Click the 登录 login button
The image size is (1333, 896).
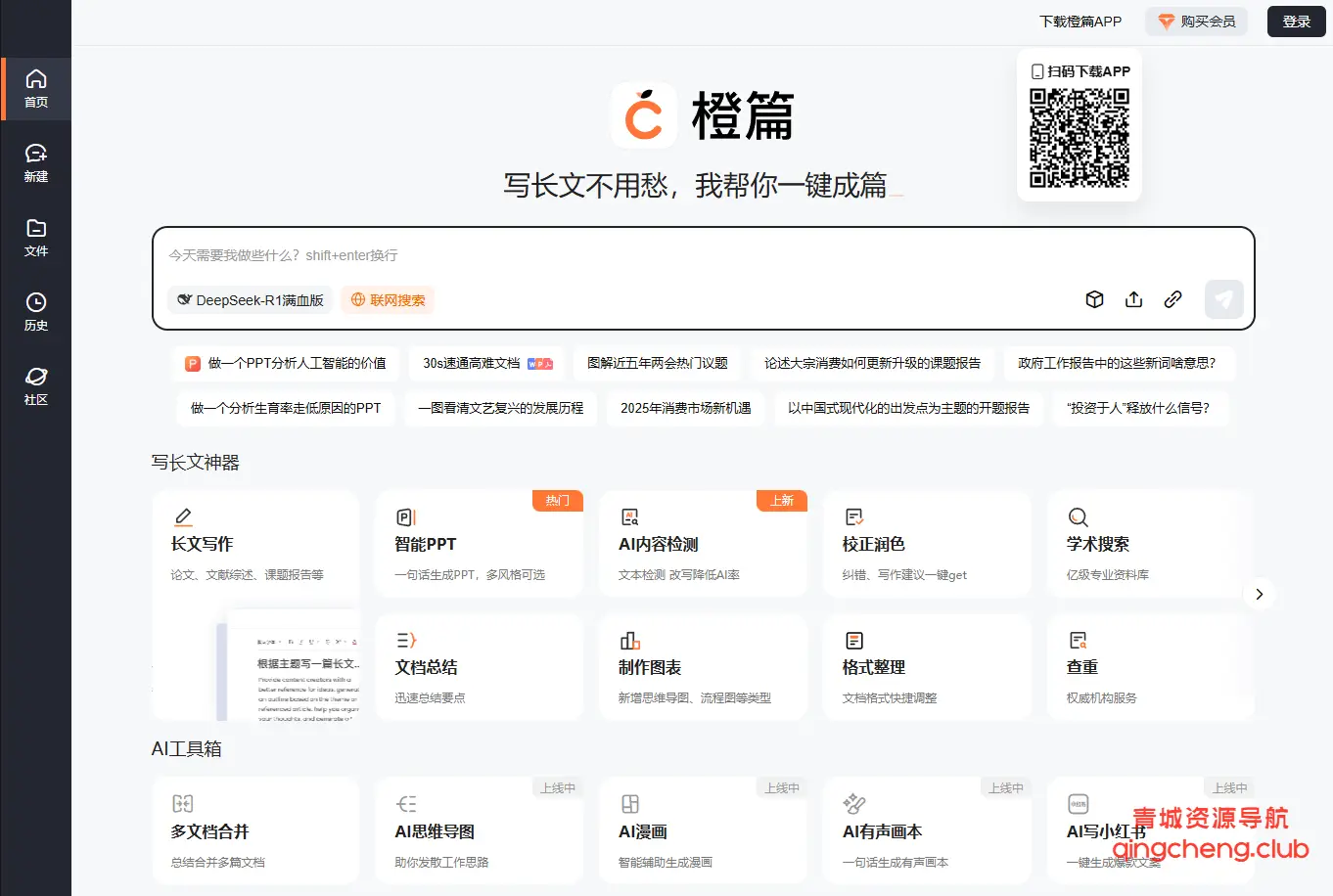point(1296,21)
